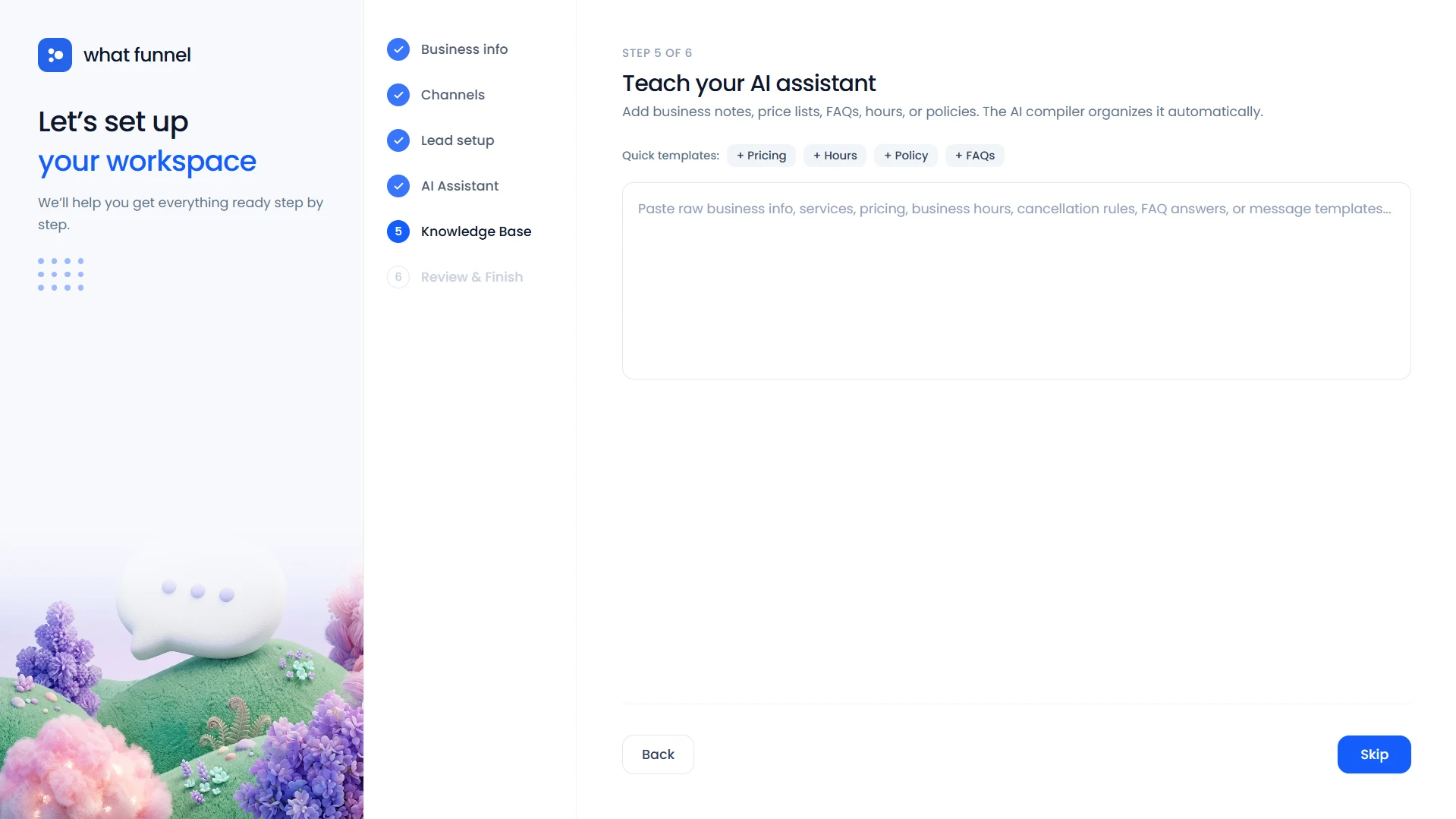Click the Knowledge Base step 5 badge
Viewport: 1456px width, 819px height.
click(x=398, y=232)
